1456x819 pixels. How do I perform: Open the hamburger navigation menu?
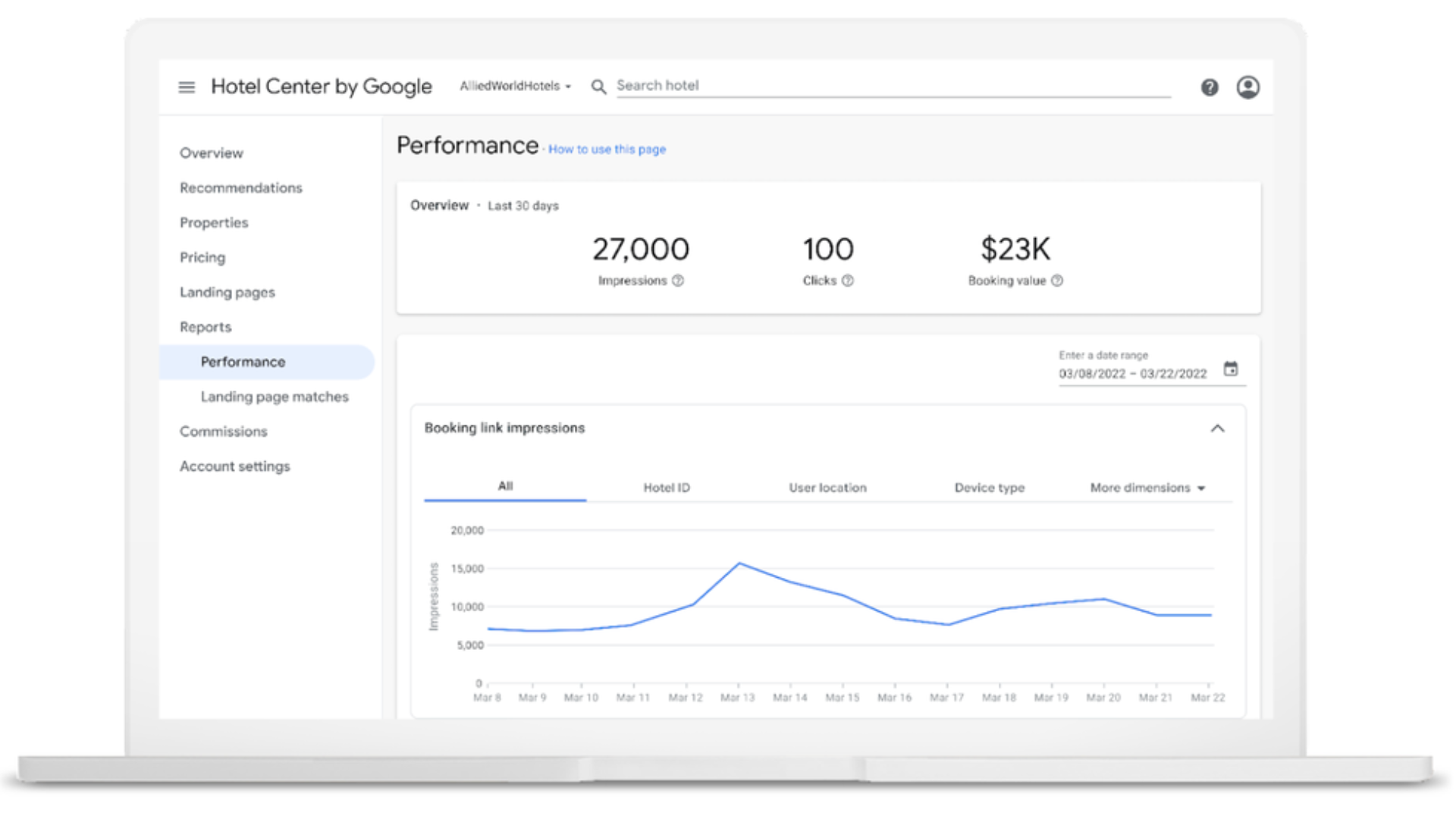186,86
